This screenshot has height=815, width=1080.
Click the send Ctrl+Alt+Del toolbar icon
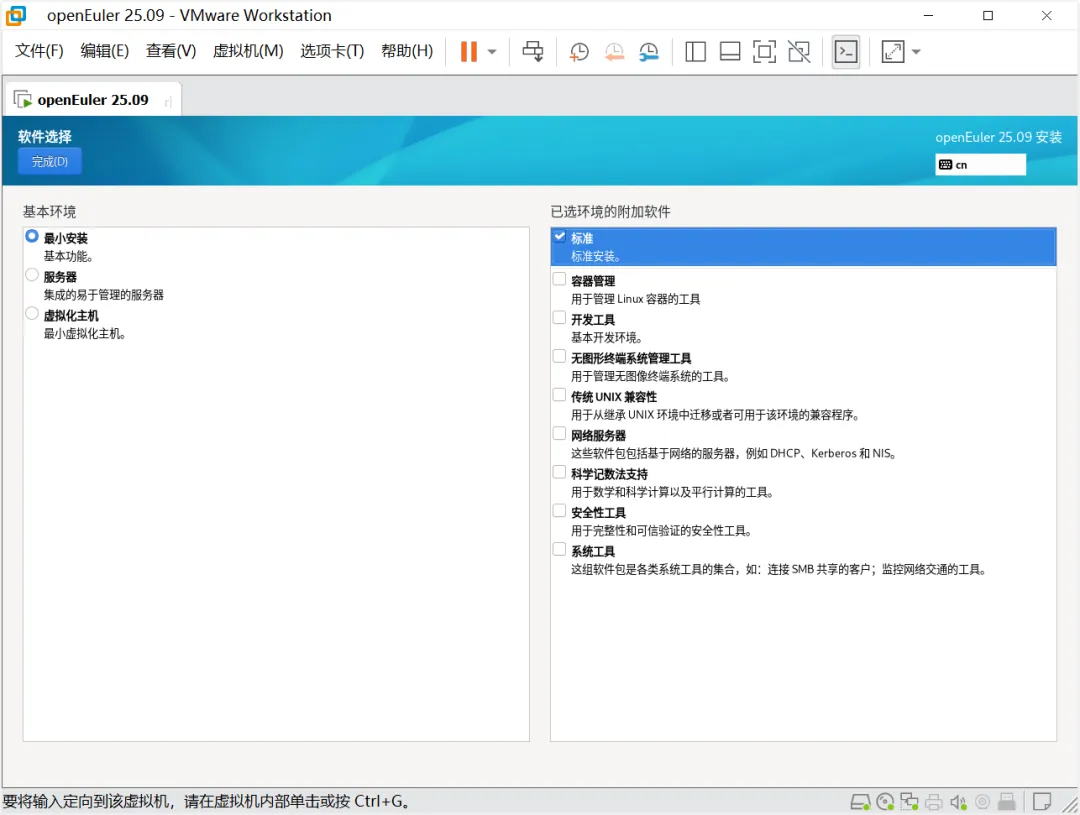[532, 52]
